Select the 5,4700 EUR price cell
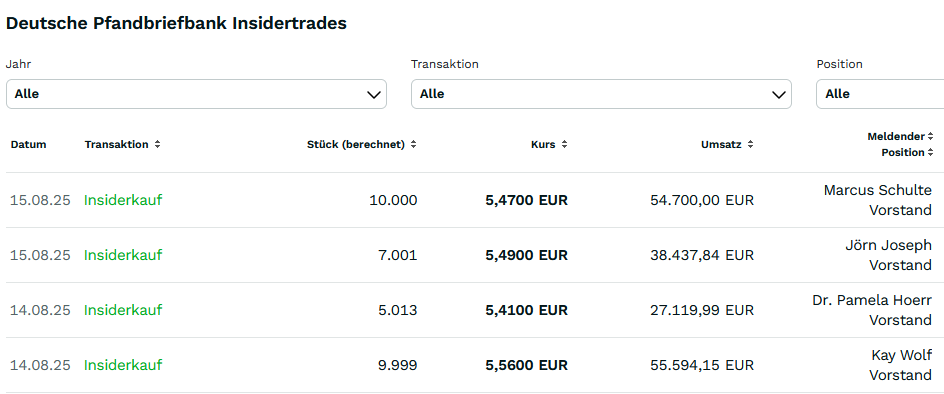Viewport: 944px width, 394px height. click(526, 200)
